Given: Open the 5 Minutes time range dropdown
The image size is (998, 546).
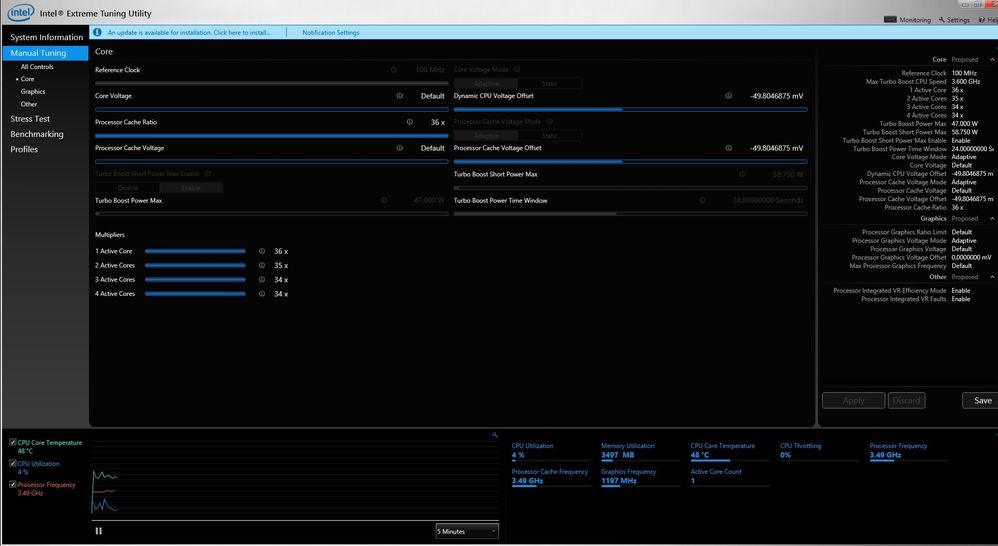Looking at the screenshot, I should (x=467, y=531).
